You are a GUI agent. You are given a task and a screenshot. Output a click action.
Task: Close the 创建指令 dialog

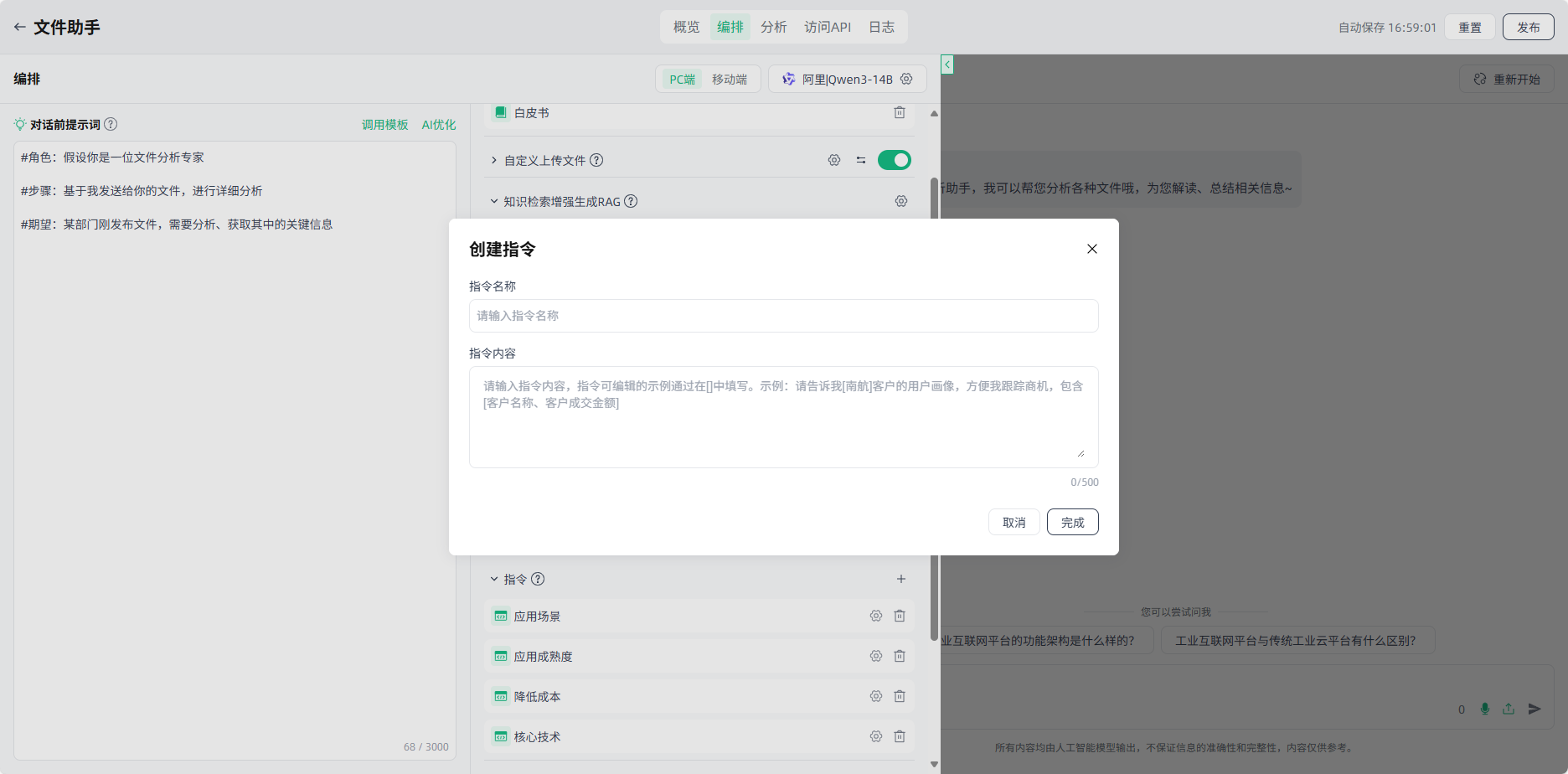tap(1092, 249)
